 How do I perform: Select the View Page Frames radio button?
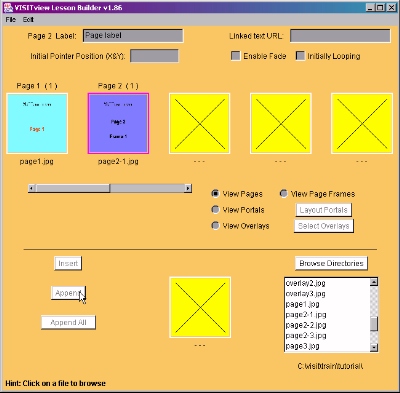pyautogui.click(x=284, y=193)
